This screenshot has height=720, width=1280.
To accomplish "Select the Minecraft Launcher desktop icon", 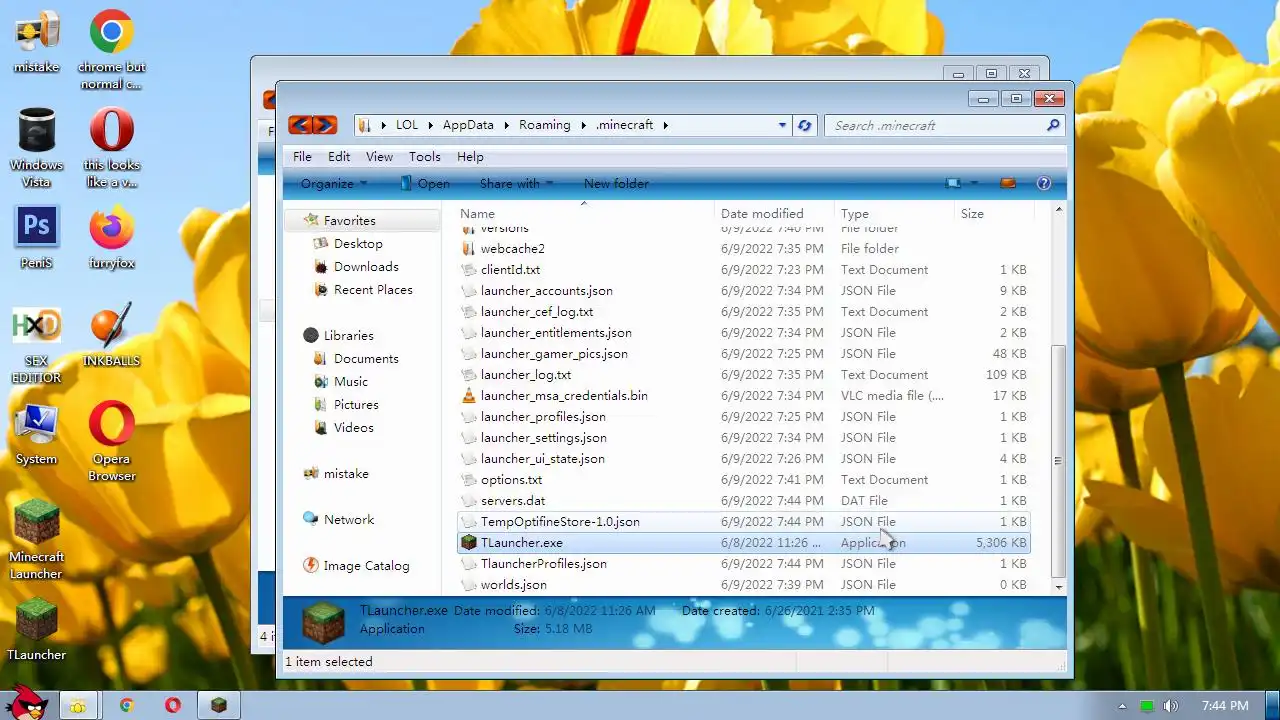I will (x=36, y=540).
